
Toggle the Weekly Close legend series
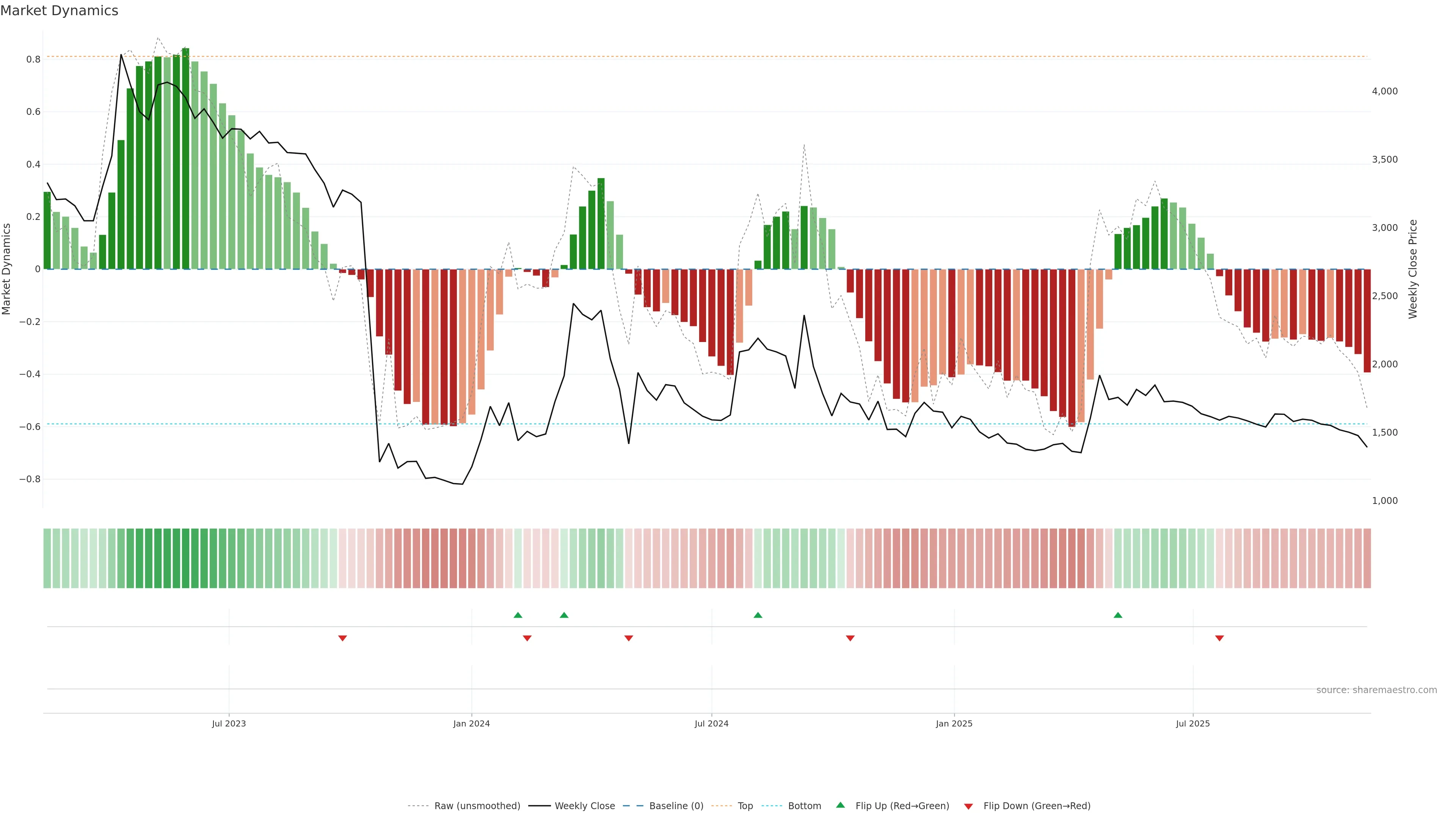(x=584, y=806)
